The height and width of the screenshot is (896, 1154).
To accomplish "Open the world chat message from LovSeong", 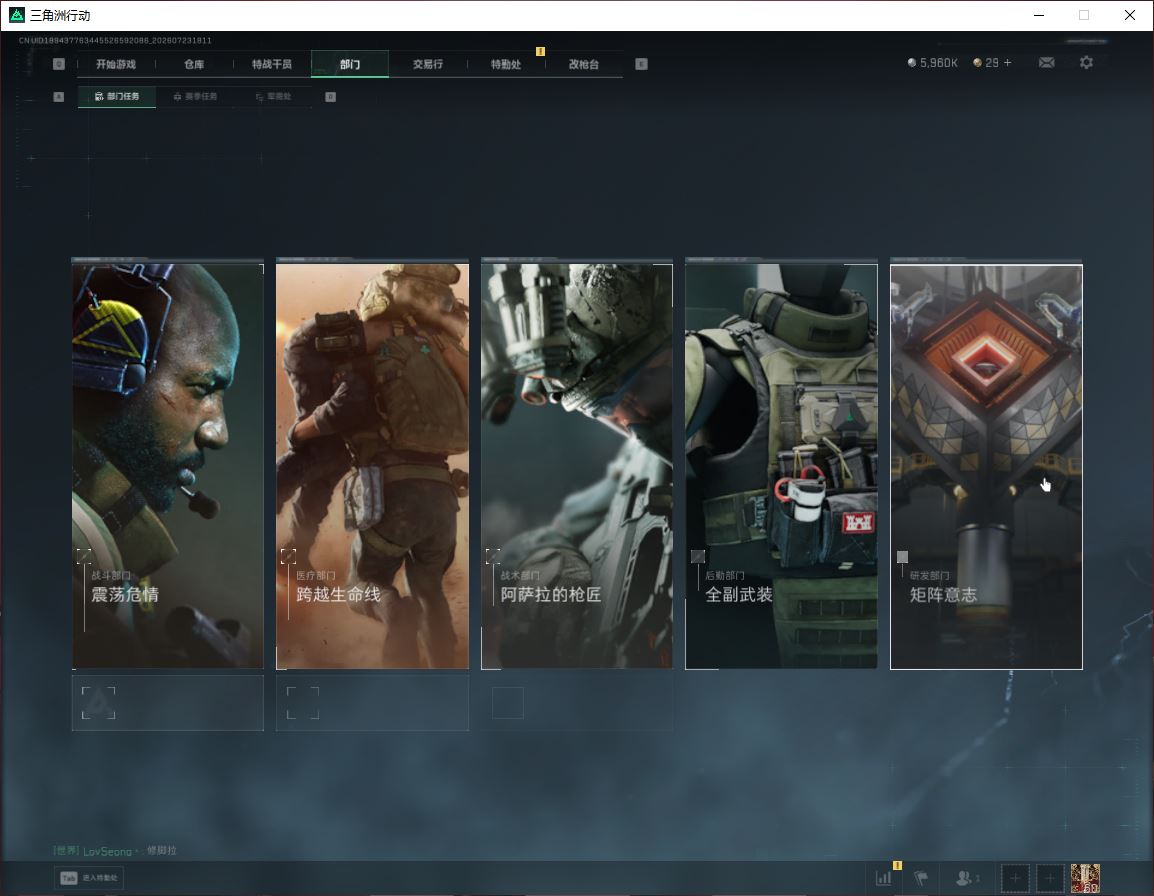I will (116, 850).
